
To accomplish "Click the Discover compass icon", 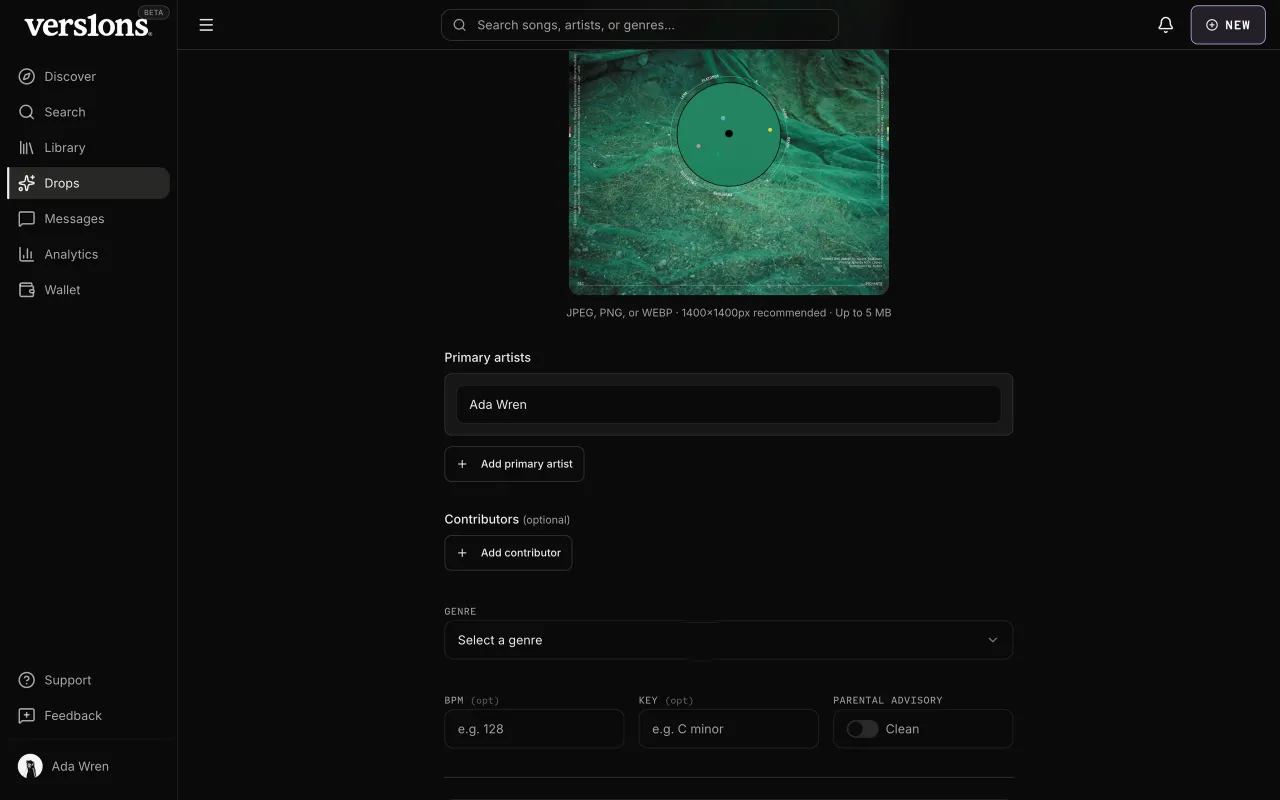I will tap(27, 76).
